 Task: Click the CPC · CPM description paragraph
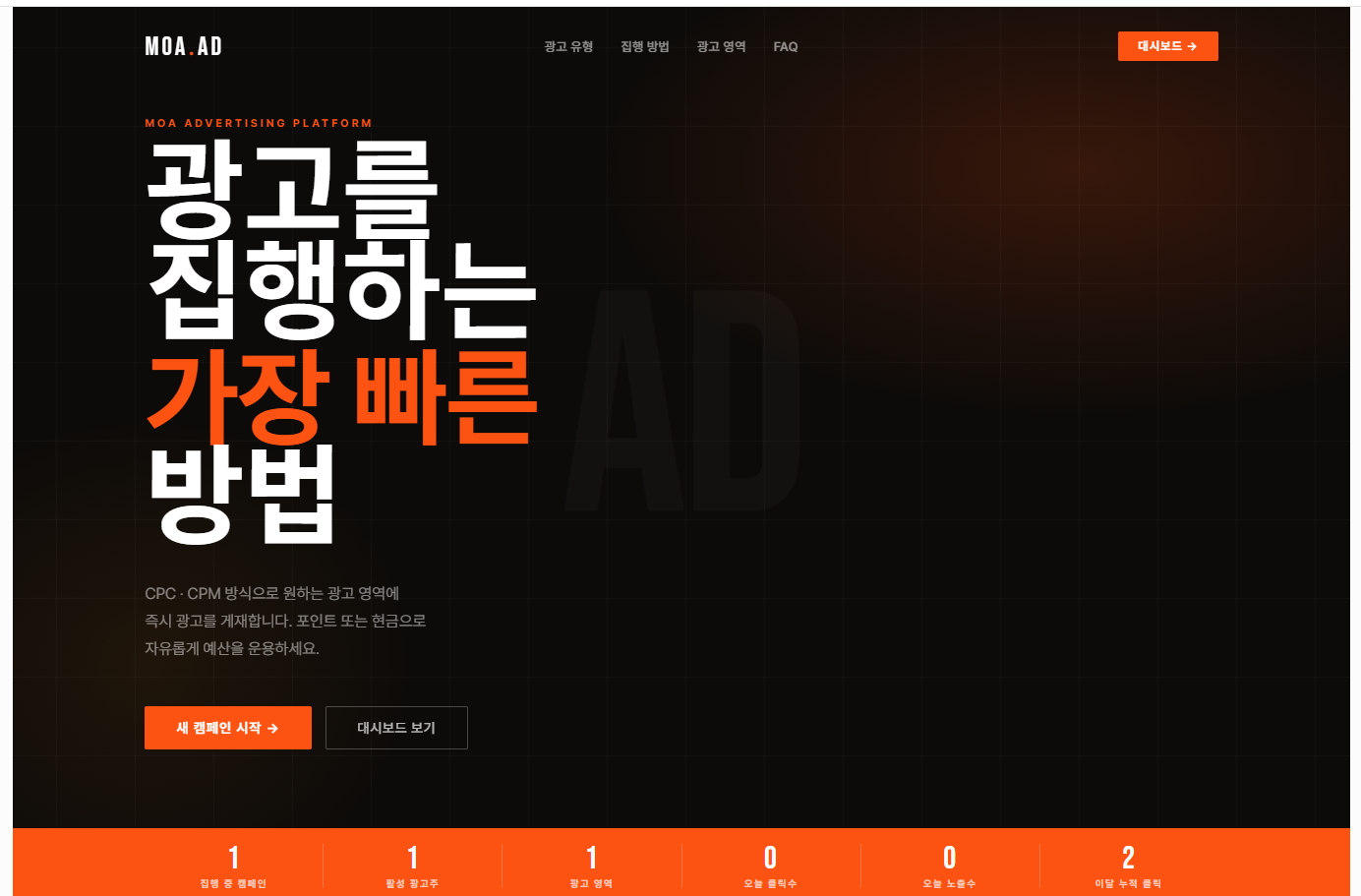285,621
